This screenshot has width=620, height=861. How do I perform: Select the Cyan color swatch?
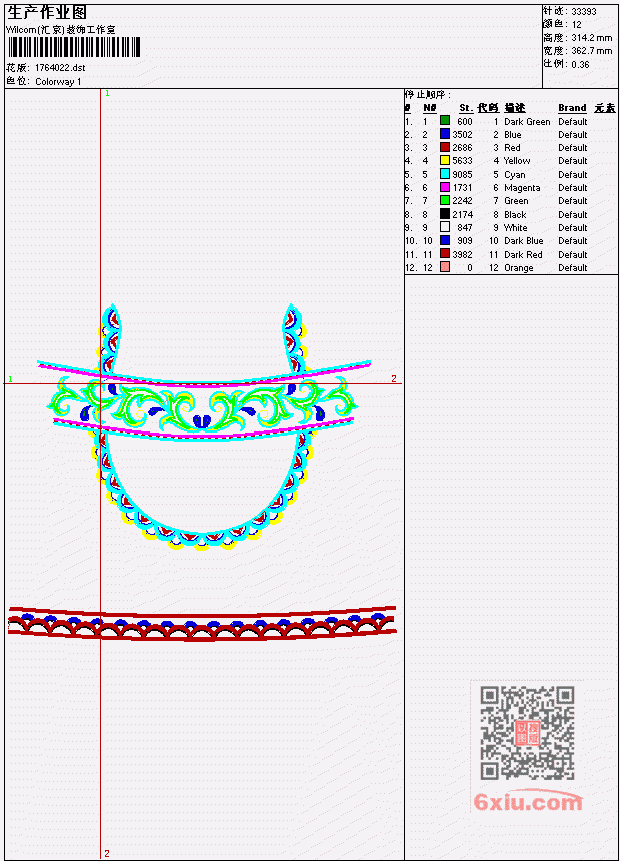445,174
